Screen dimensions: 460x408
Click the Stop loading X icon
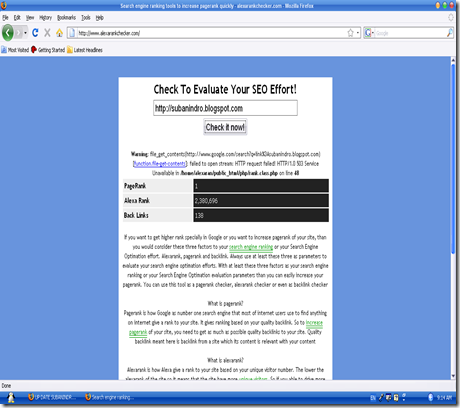[47, 33]
